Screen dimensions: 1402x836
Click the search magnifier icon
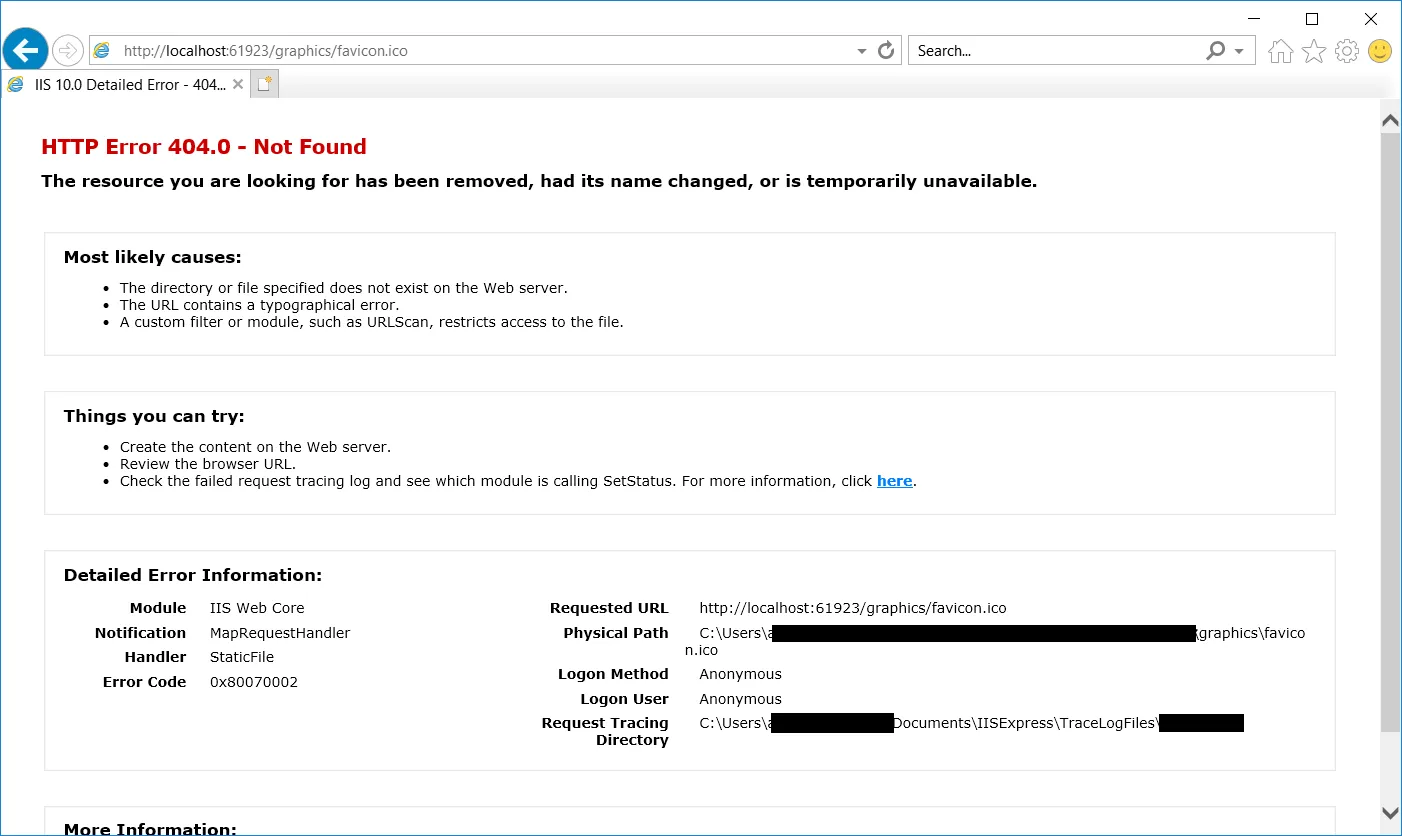pyautogui.click(x=1216, y=50)
